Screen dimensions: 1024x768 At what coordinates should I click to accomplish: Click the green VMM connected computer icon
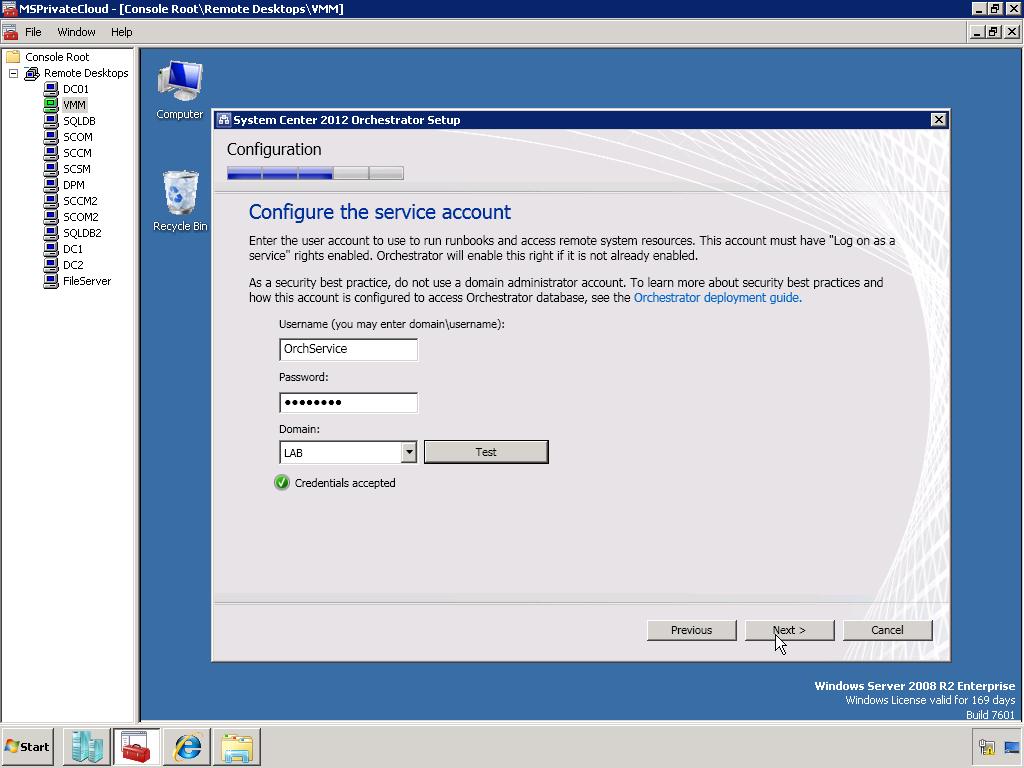coord(51,104)
